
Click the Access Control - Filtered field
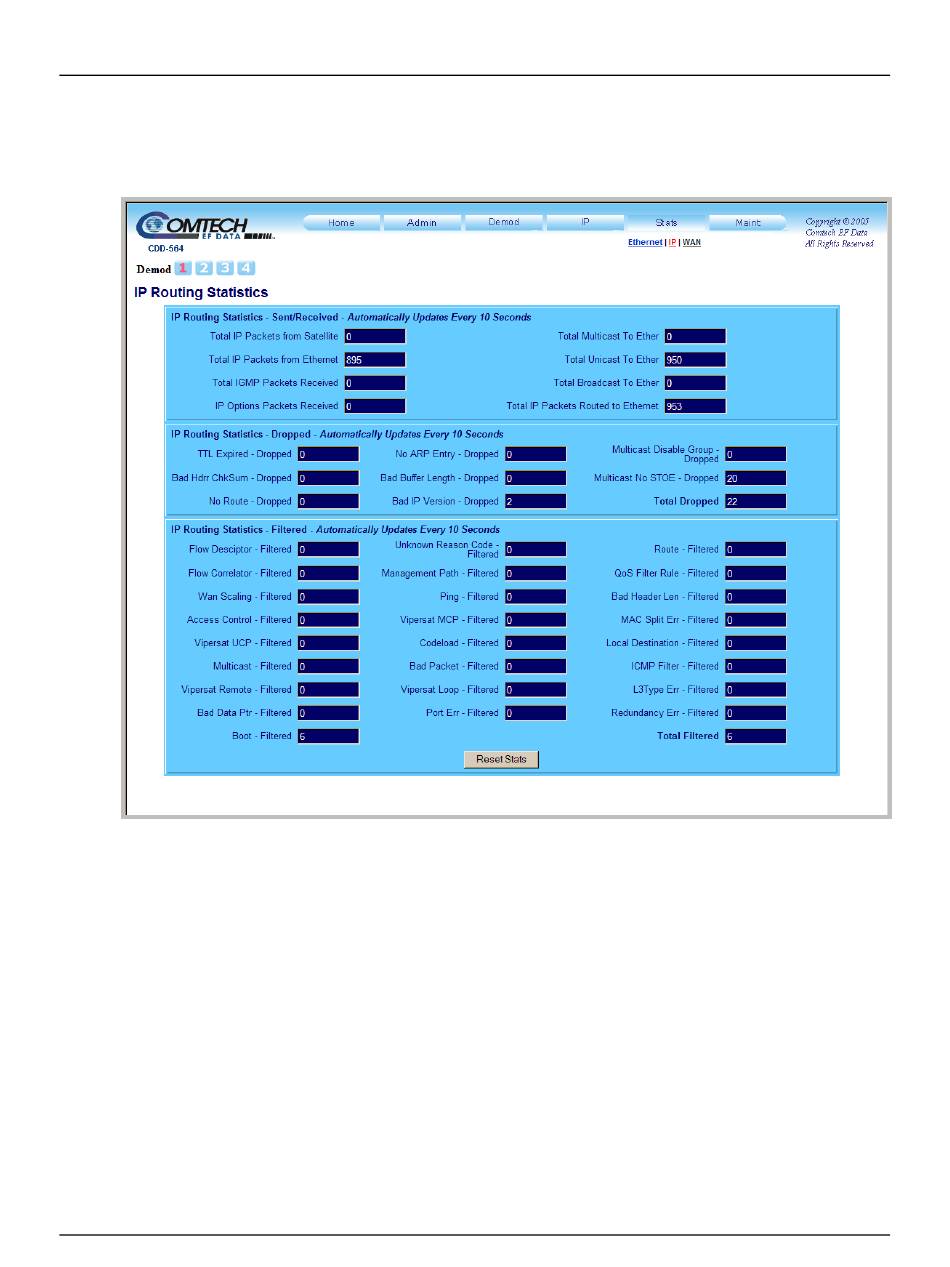tap(328, 620)
